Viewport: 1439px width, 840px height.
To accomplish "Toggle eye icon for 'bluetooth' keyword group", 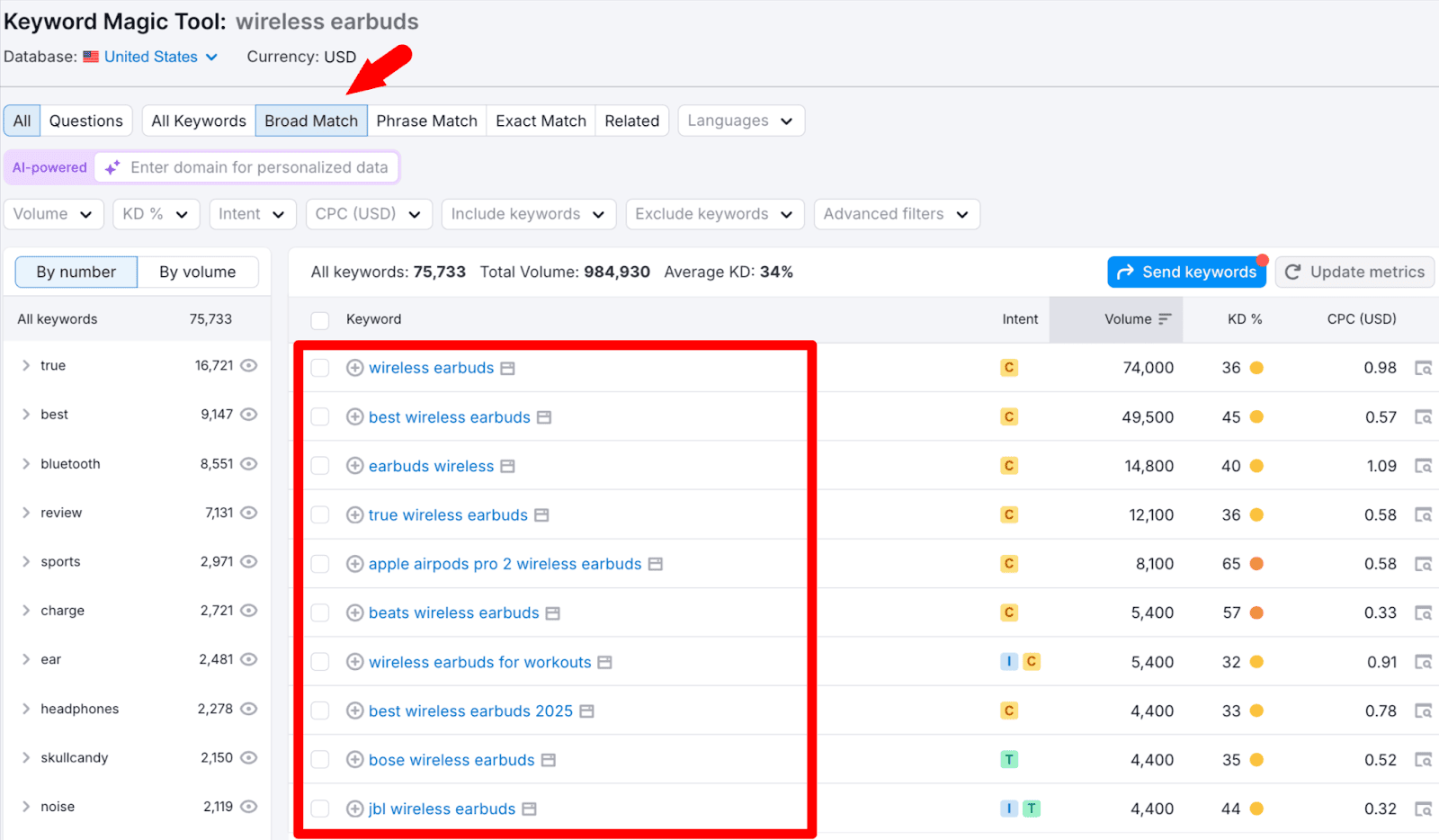I will (x=249, y=464).
